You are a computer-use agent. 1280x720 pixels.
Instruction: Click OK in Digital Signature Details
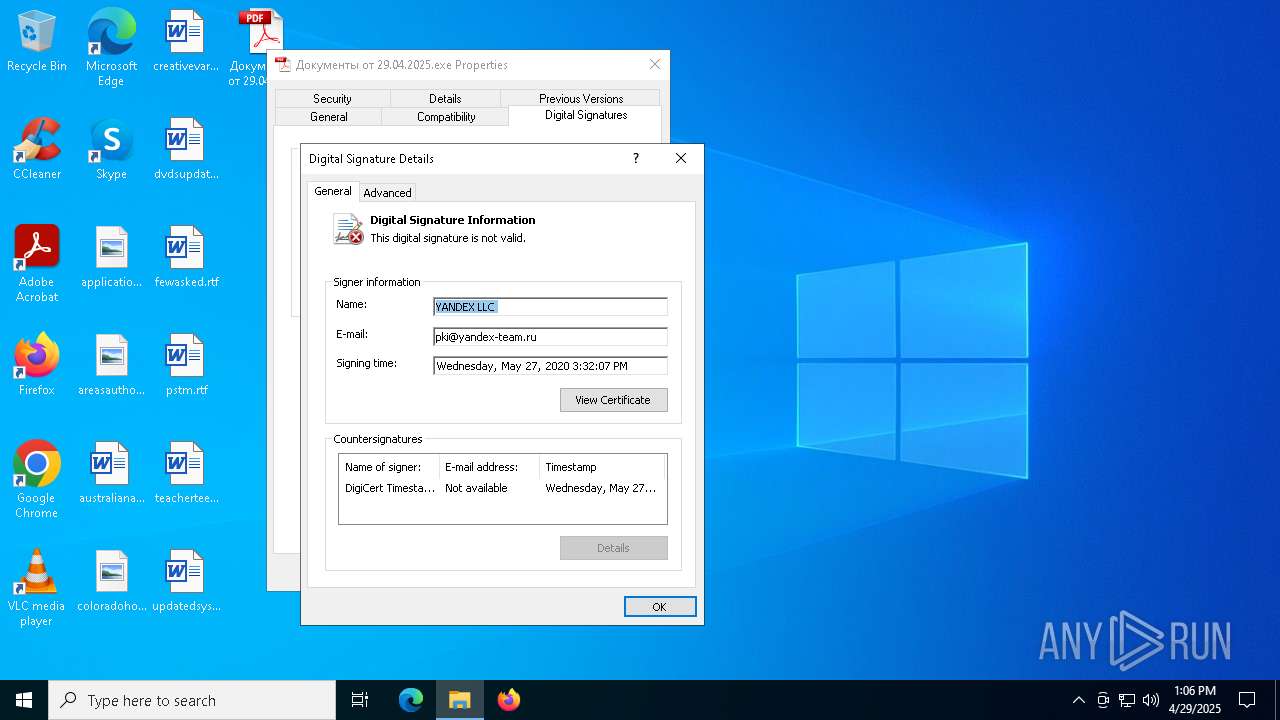[x=660, y=607]
